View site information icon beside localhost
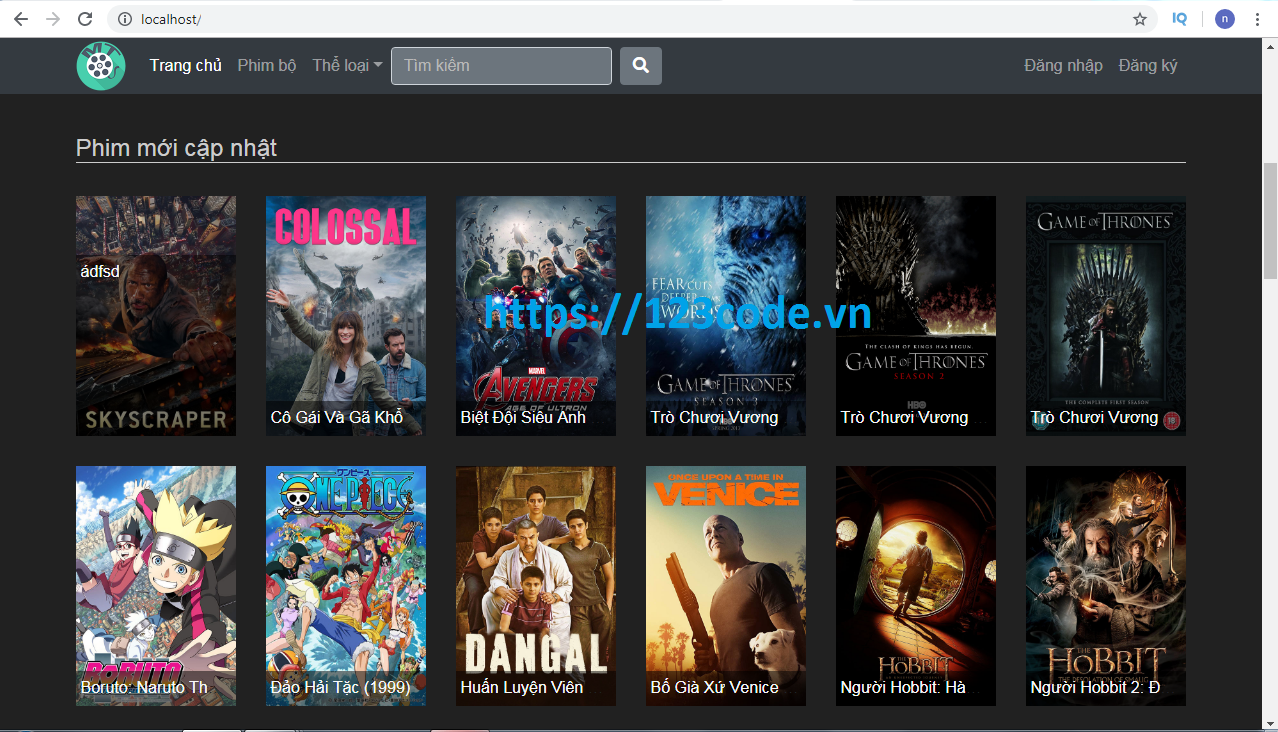The image size is (1278, 732). pyautogui.click(x=124, y=19)
